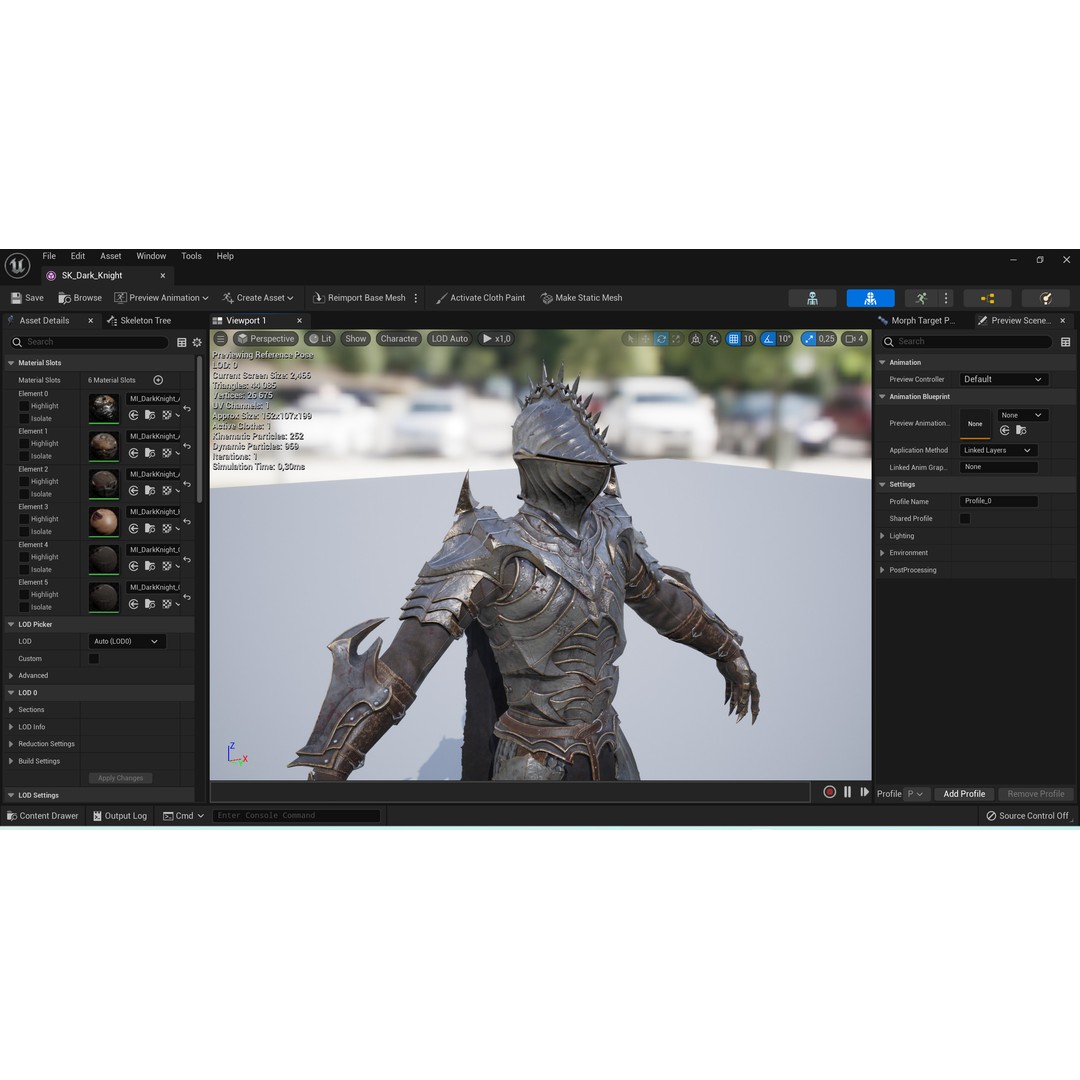Screen dimensions: 1080x1080
Task: Click Reimport Base Mesh
Action: pos(359,298)
